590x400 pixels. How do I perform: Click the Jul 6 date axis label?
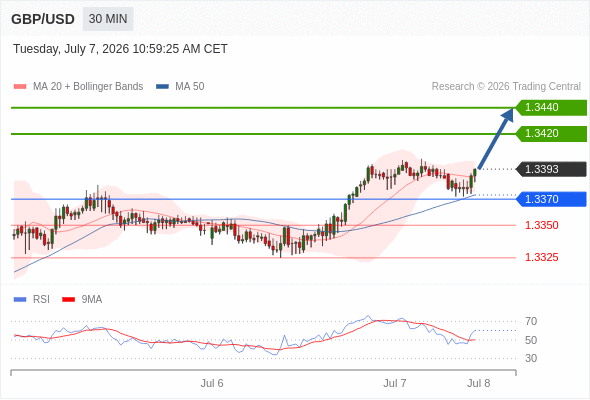(212, 383)
